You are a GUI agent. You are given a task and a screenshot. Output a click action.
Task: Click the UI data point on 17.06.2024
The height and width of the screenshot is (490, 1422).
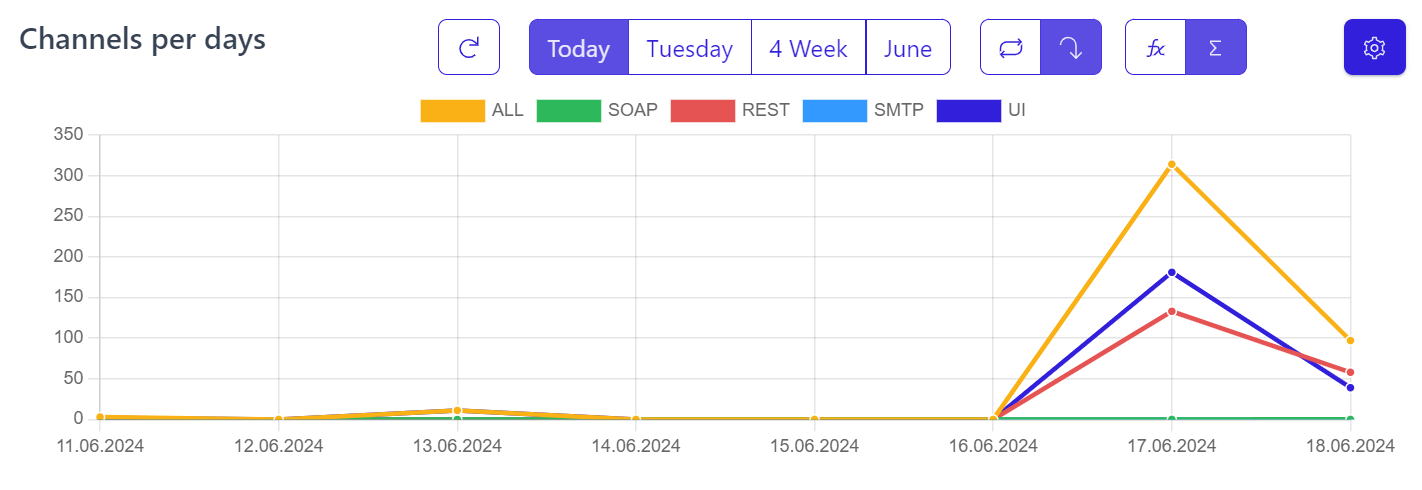pyautogui.click(x=1171, y=272)
